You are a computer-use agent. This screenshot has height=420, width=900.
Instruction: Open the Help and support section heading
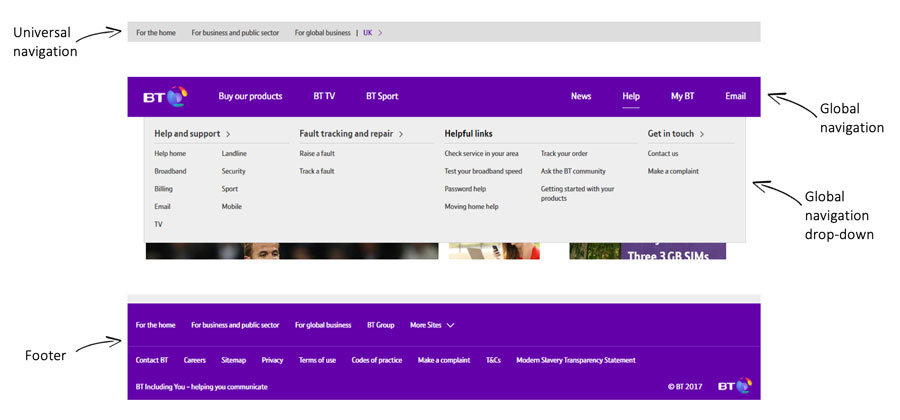click(x=192, y=133)
